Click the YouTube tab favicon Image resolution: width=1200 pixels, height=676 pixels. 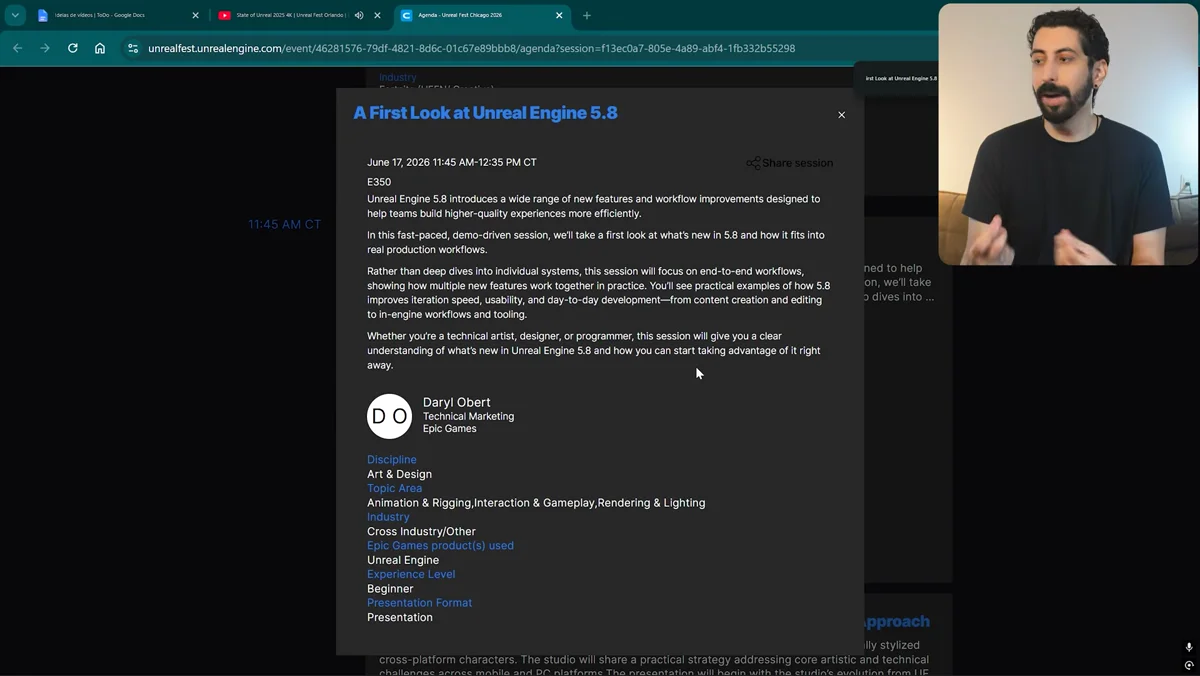[225, 15]
